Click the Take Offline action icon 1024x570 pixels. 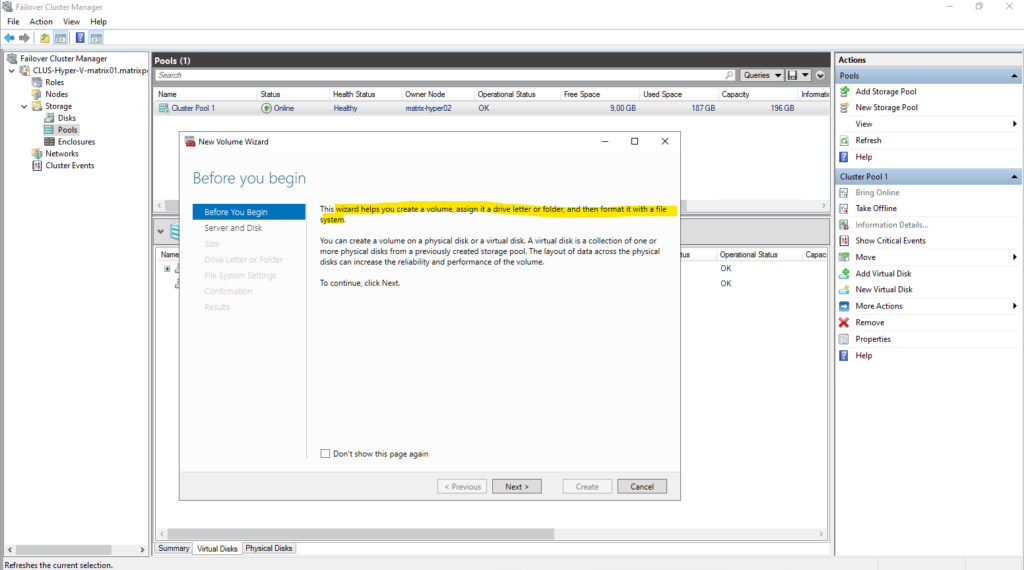[x=845, y=209]
